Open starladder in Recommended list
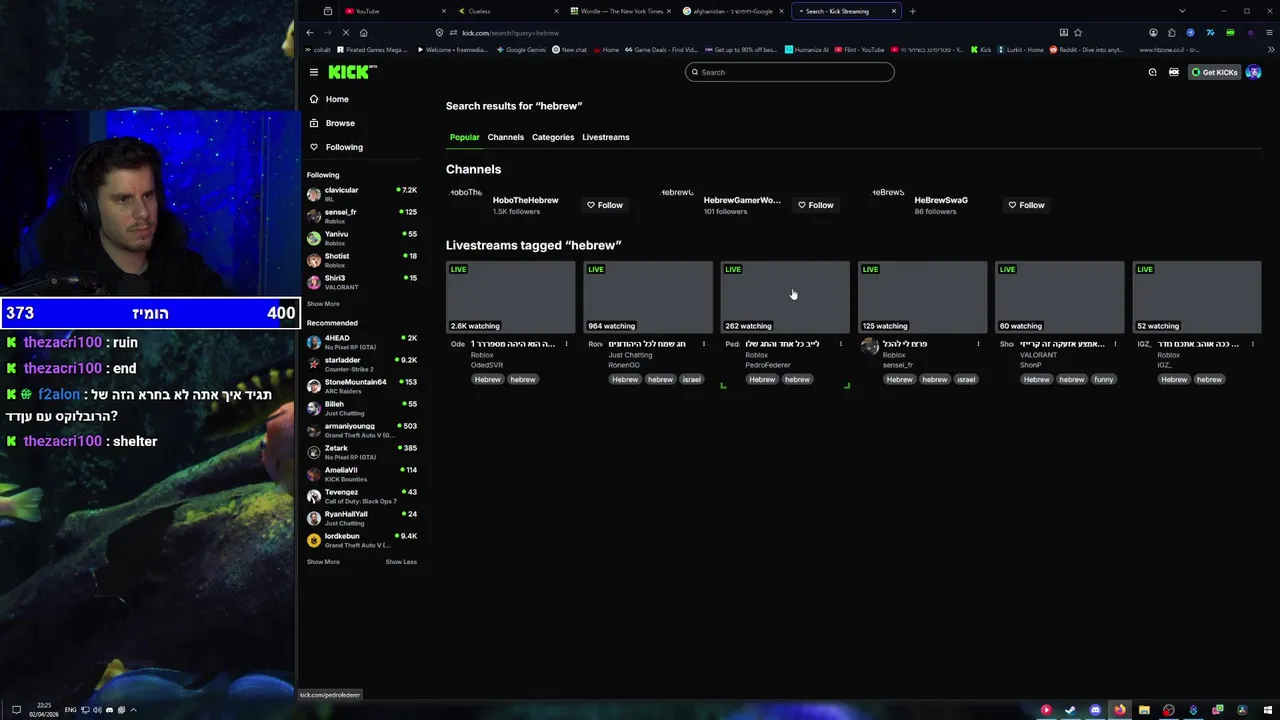1280x720 pixels. pos(362,364)
